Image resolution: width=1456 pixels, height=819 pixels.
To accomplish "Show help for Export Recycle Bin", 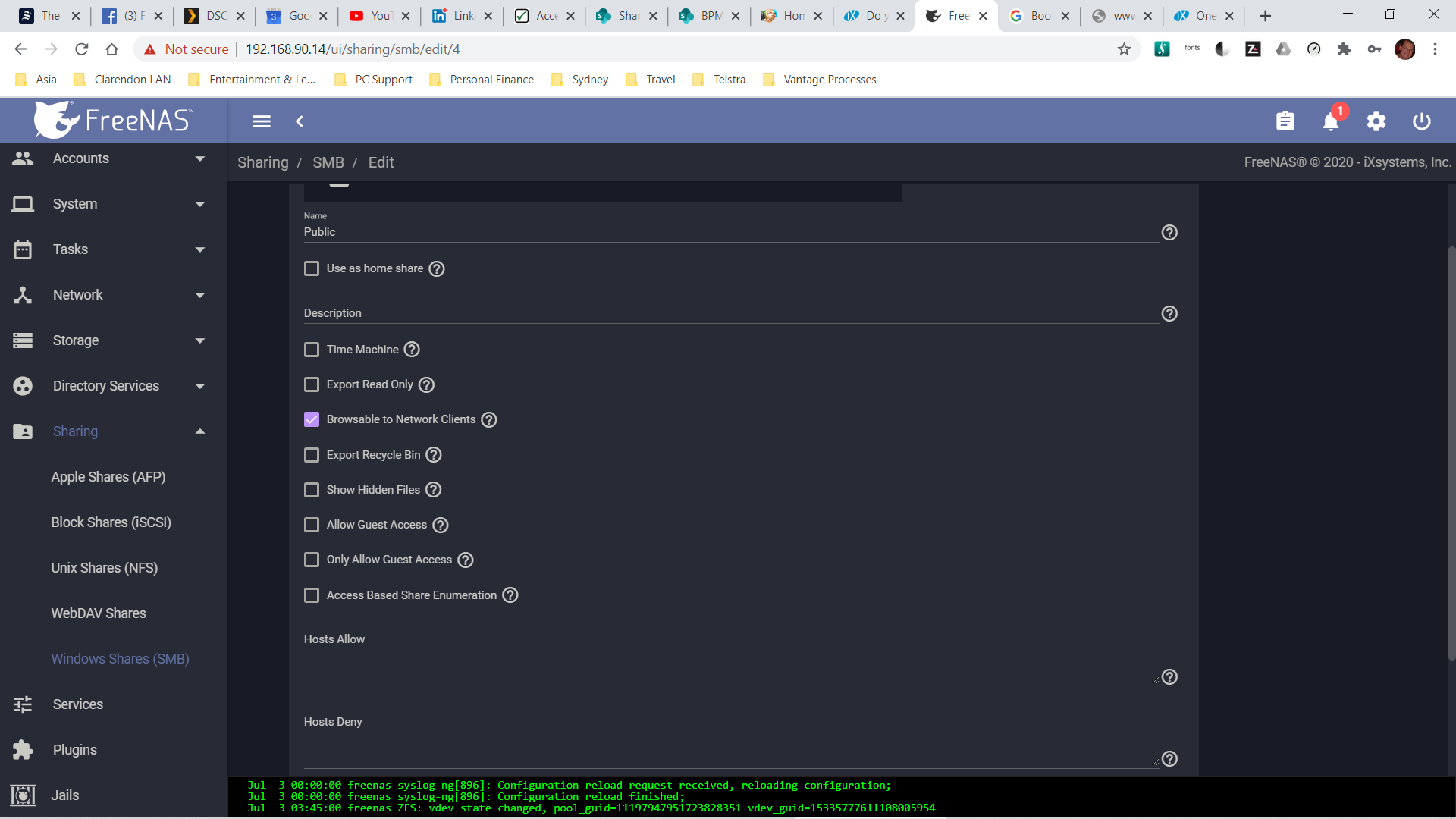I will click(x=434, y=455).
